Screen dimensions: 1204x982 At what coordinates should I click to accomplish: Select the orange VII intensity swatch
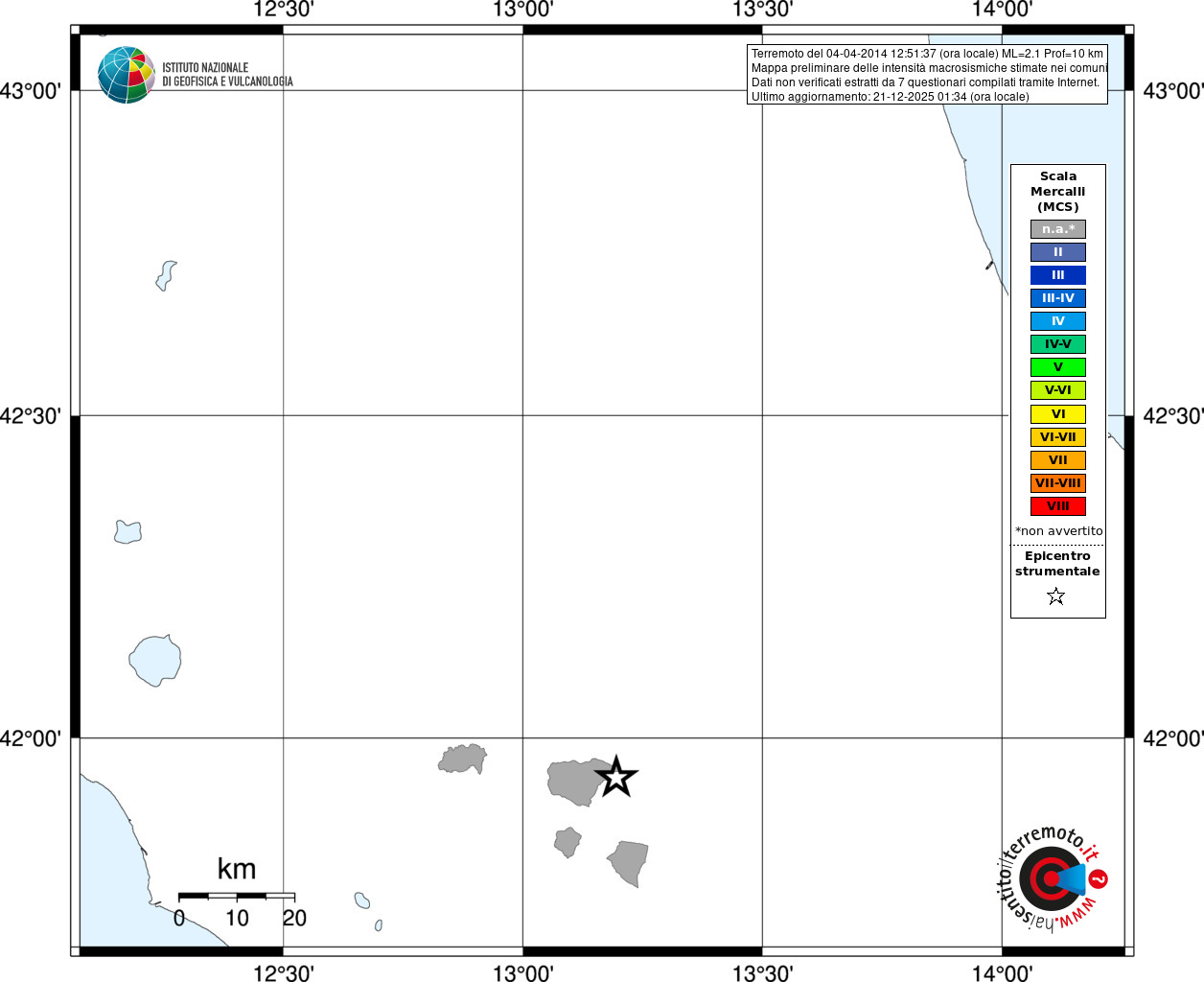[x=1058, y=460]
